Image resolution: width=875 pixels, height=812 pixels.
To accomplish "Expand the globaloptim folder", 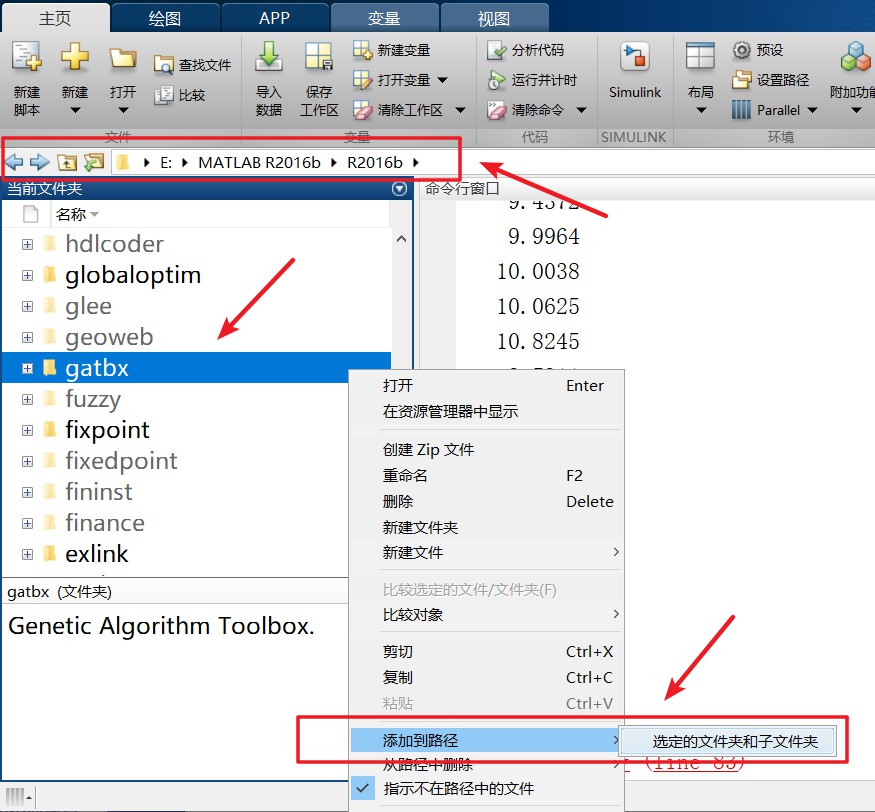I will click(27, 275).
